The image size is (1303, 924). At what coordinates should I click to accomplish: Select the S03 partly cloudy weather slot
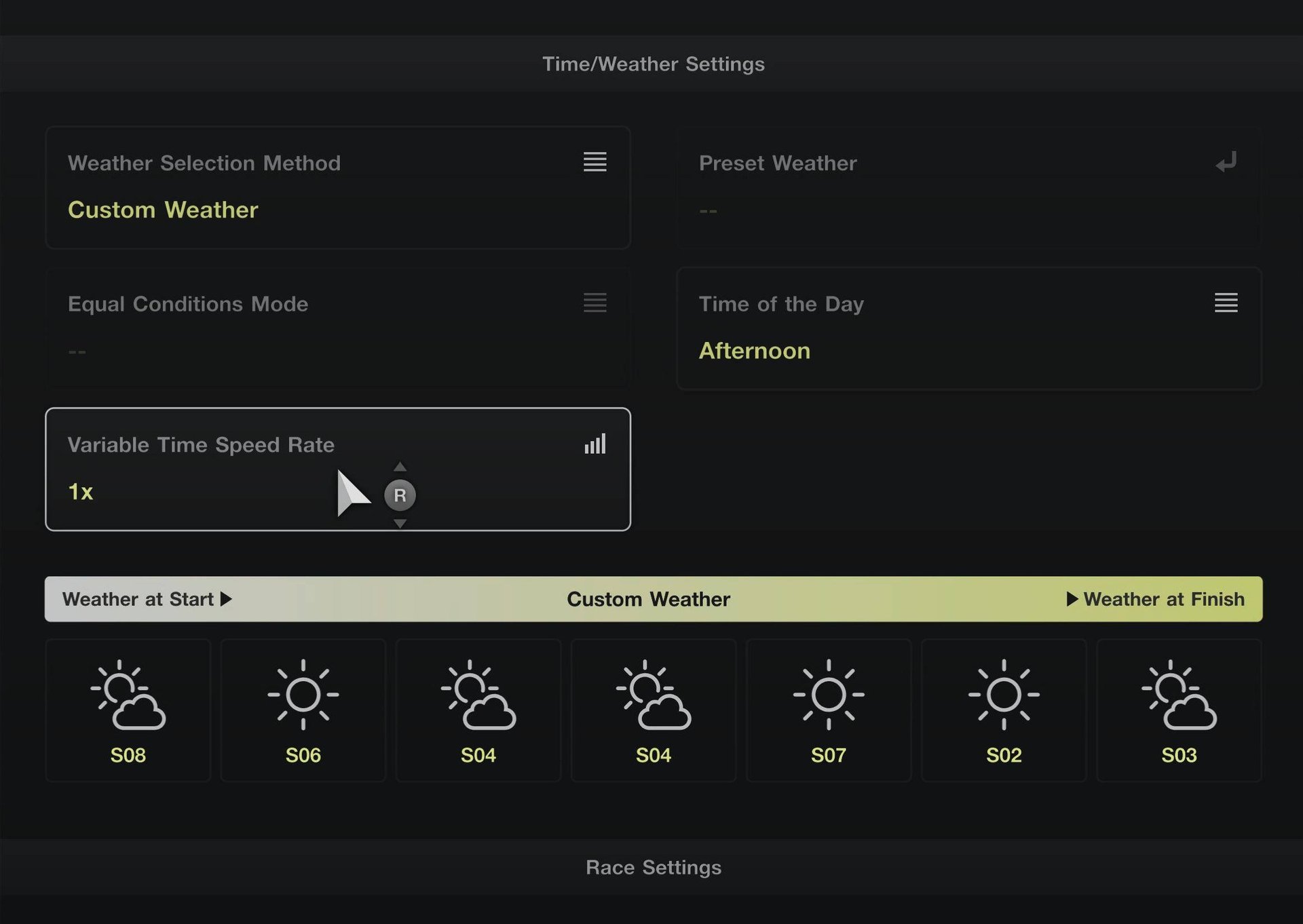tap(1179, 710)
